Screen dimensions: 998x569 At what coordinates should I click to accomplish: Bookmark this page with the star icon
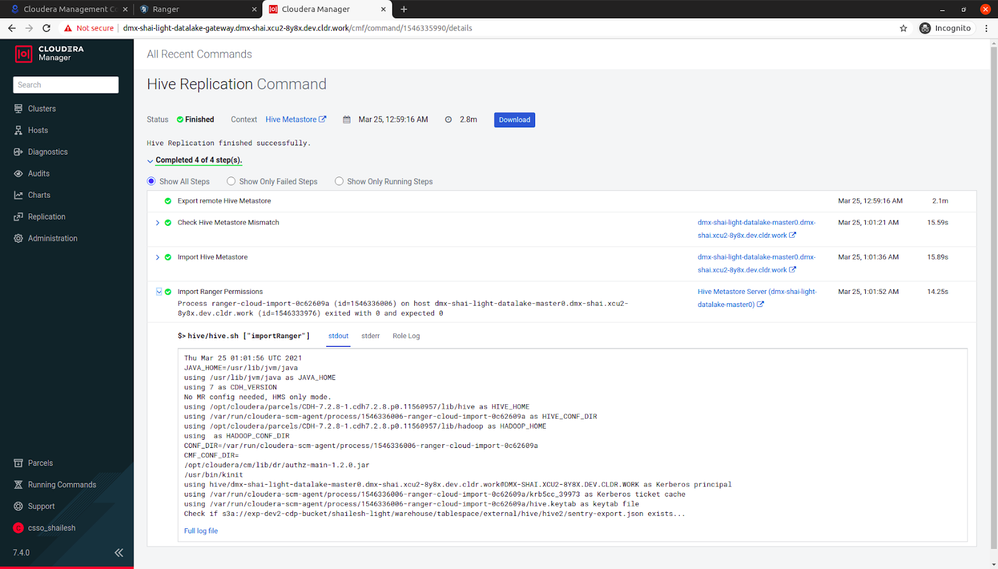tap(903, 28)
